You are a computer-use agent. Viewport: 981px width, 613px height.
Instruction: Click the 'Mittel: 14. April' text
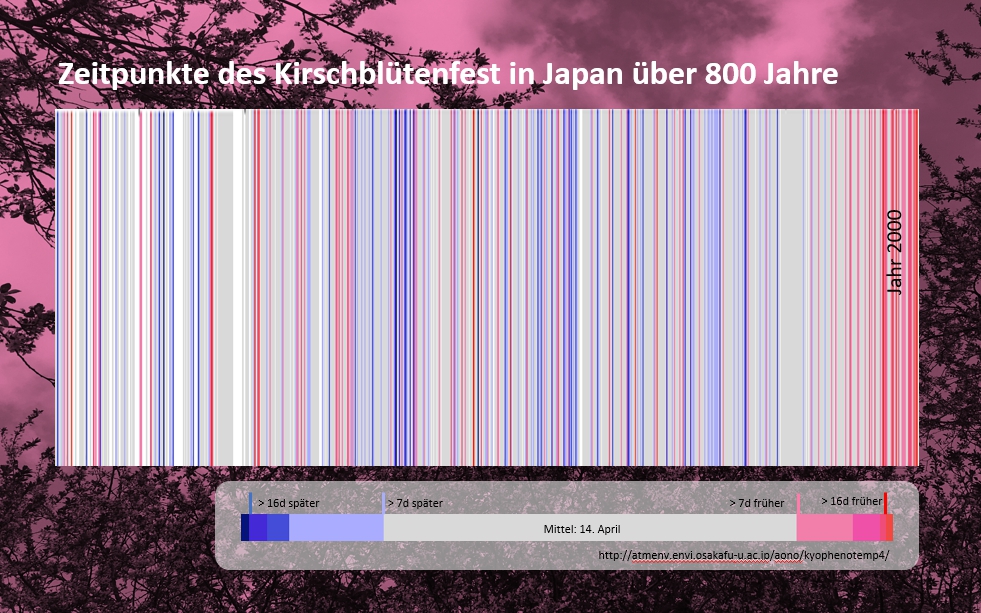coord(582,529)
